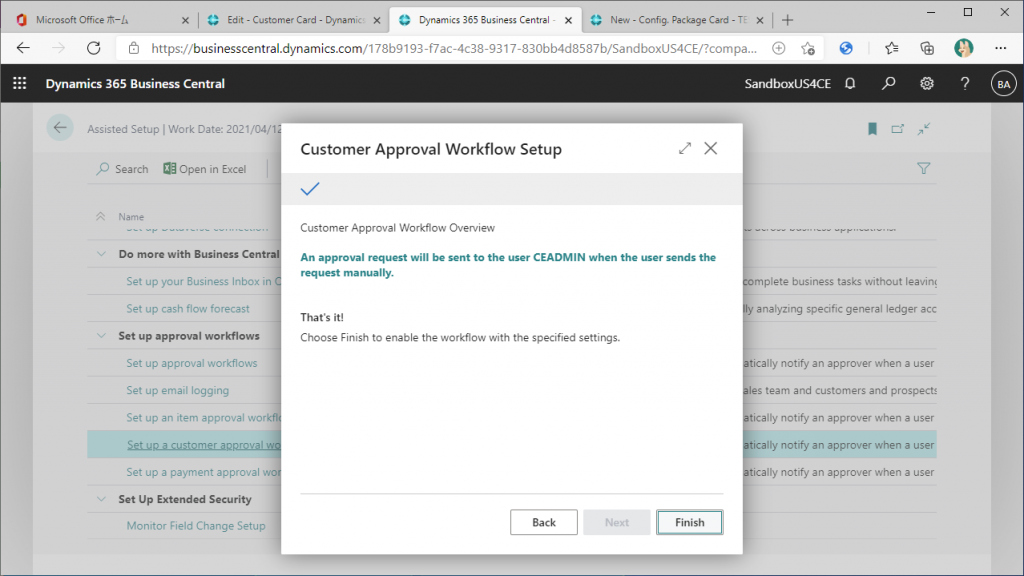The image size is (1024, 576).
Task: Open Set up your Business Inbox link
Action: coord(203,281)
